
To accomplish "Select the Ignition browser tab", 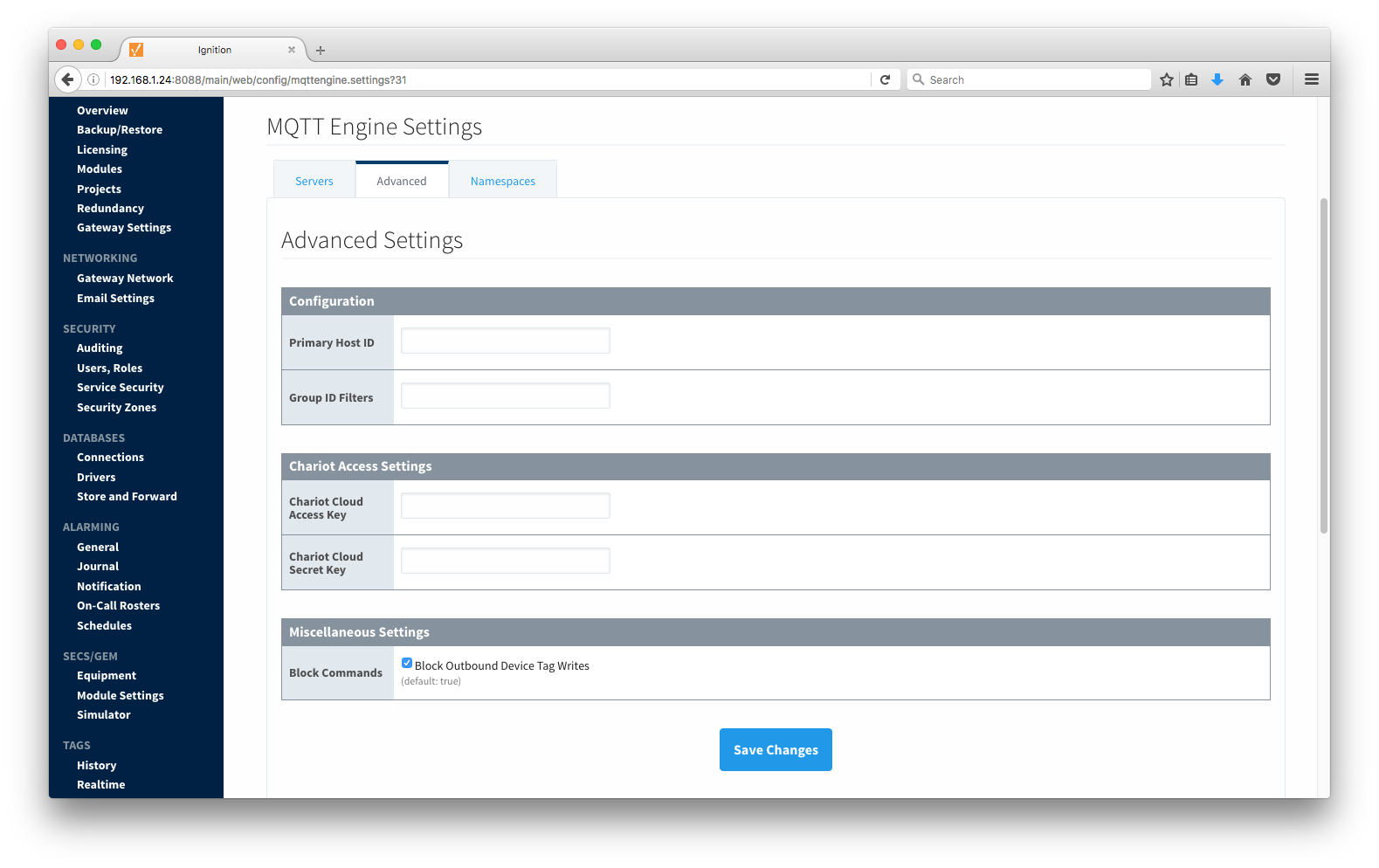I will pos(214,50).
